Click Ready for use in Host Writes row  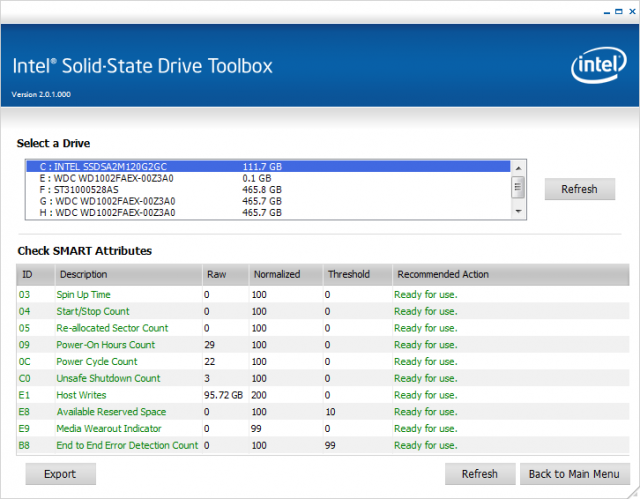click(426, 395)
